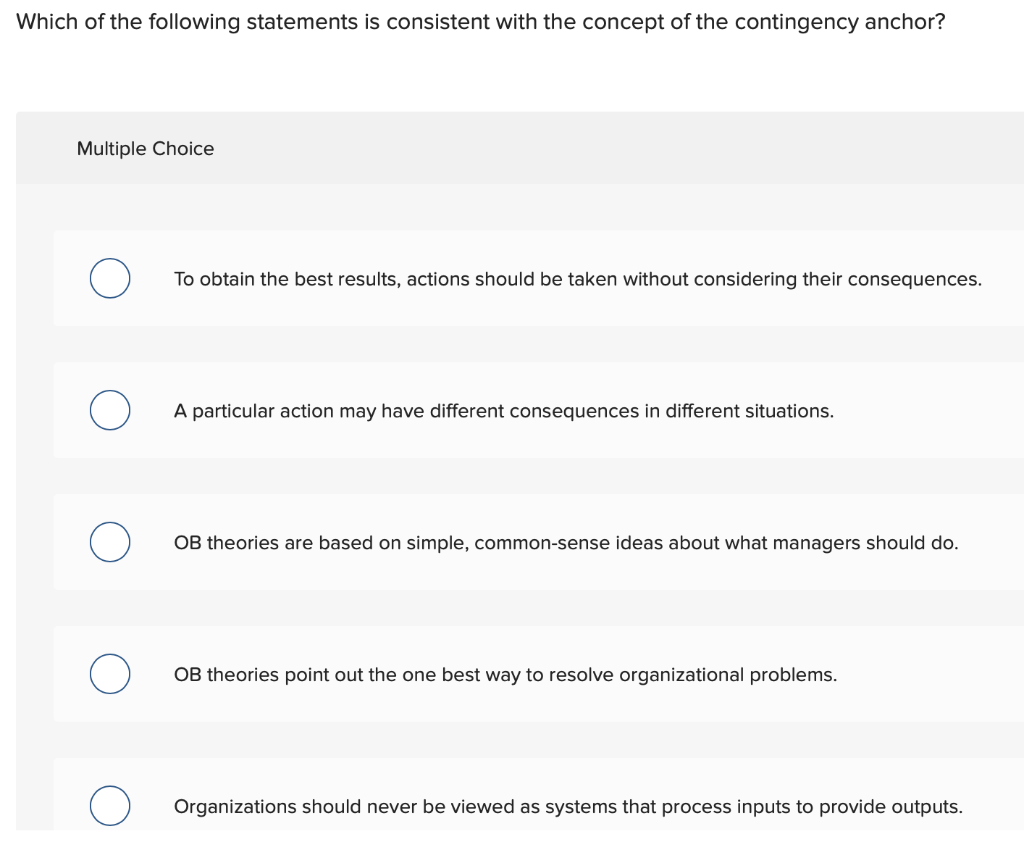Viewport: 1024px width, 842px height.
Task: Pick radio button for 'one best way' answer
Action: tap(110, 673)
